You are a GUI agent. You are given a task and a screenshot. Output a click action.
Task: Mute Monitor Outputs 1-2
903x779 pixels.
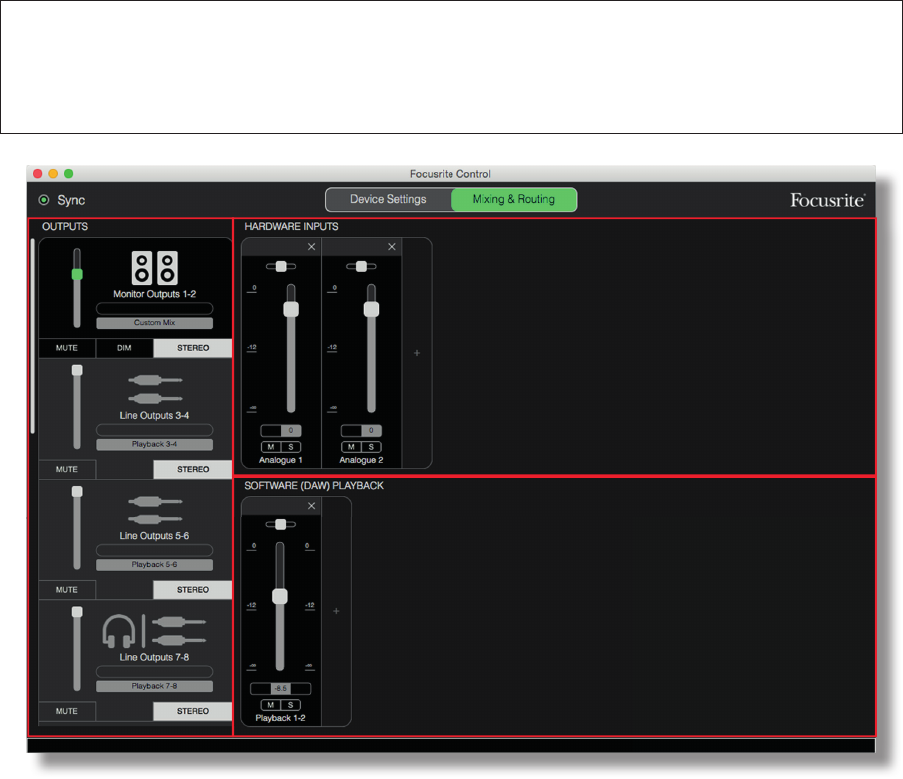tap(67, 348)
